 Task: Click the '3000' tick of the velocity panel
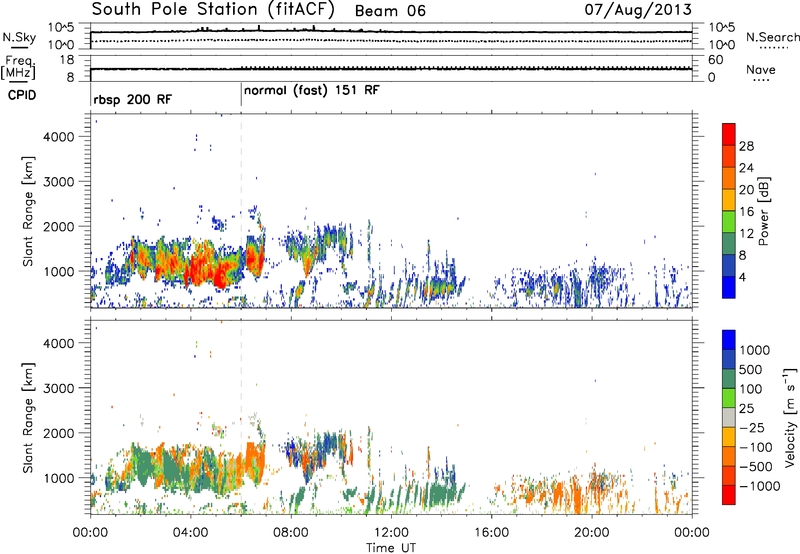58,388
